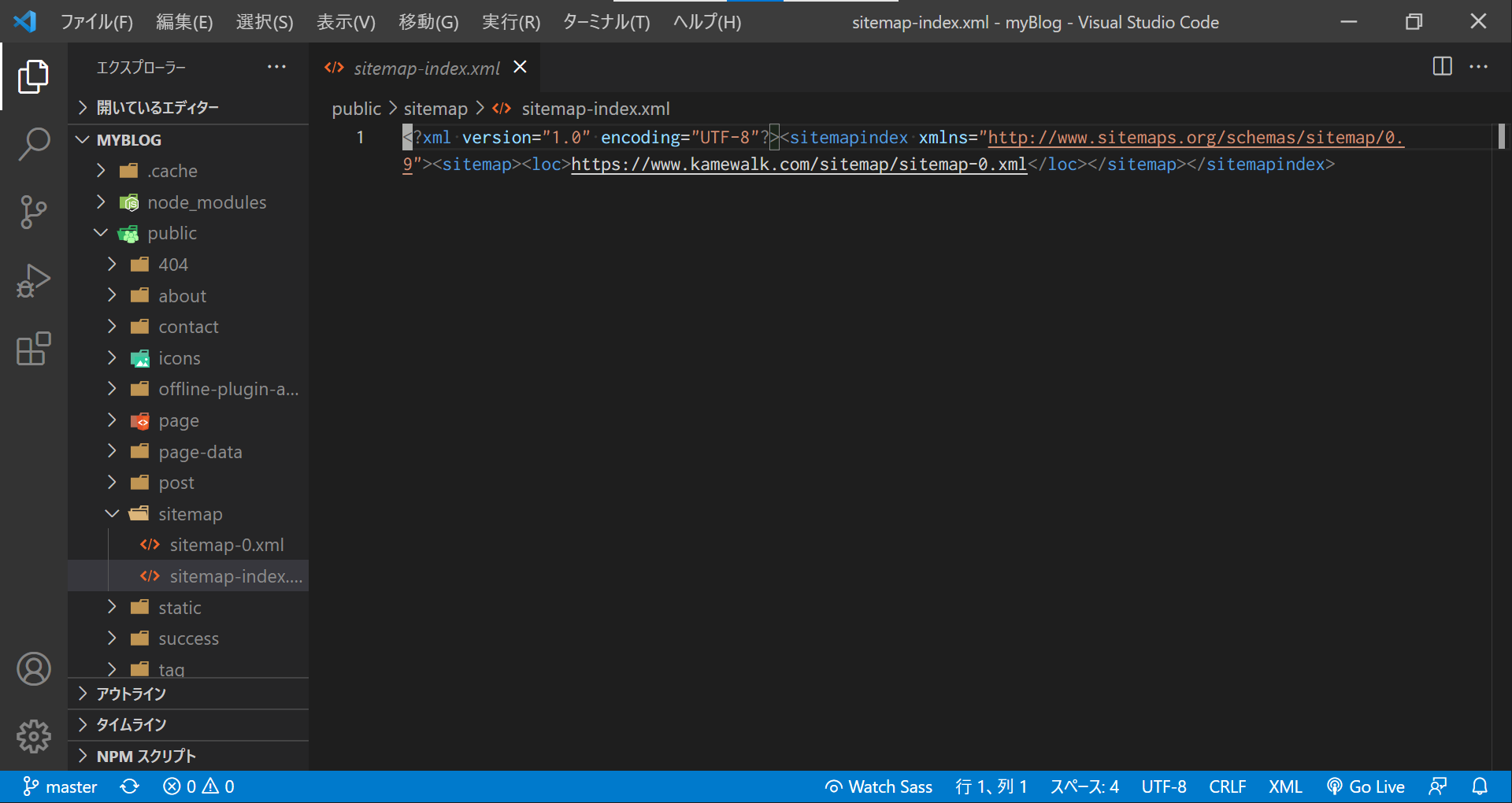Open the 編集(E) menu
This screenshot has width=1512, height=803.
point(184,22)
